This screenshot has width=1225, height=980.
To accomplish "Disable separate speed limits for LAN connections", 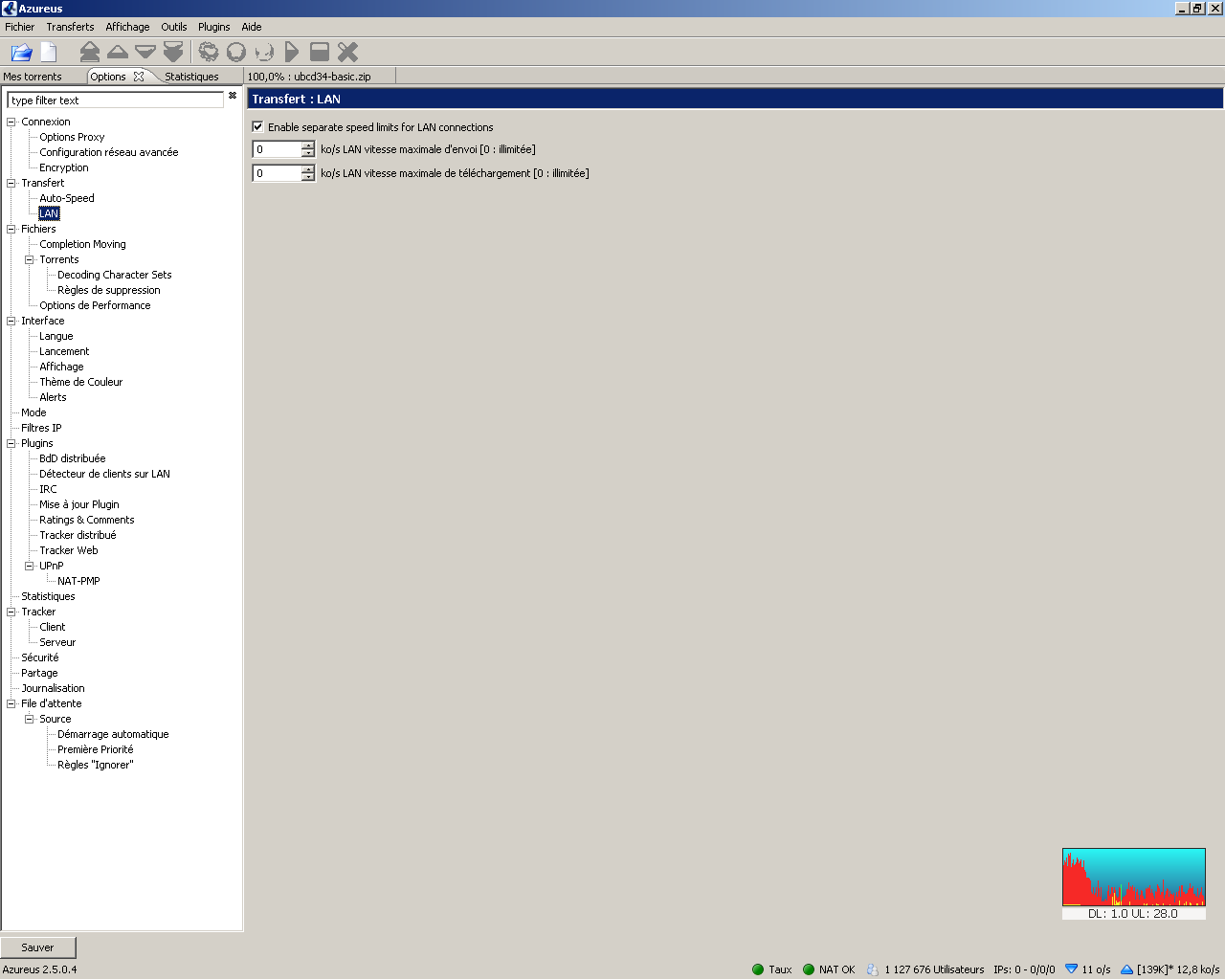I will [x=257, y=126].
